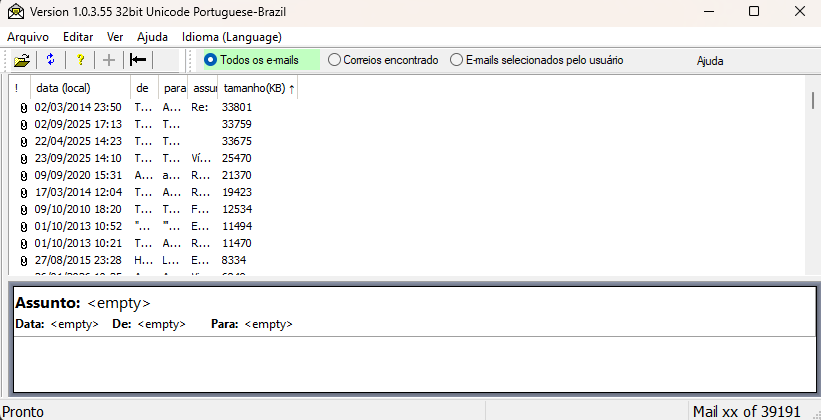Viewport: 821px width, 420px height.
Task: Sort by the 'tamanho(KB)' column header
Action: click(x=257, y=88)
